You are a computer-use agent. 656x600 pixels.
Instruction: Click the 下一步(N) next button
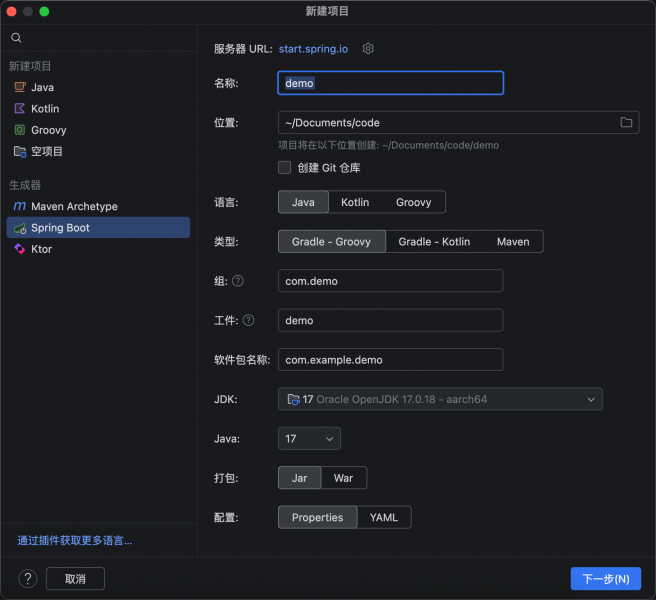(606, 579)
